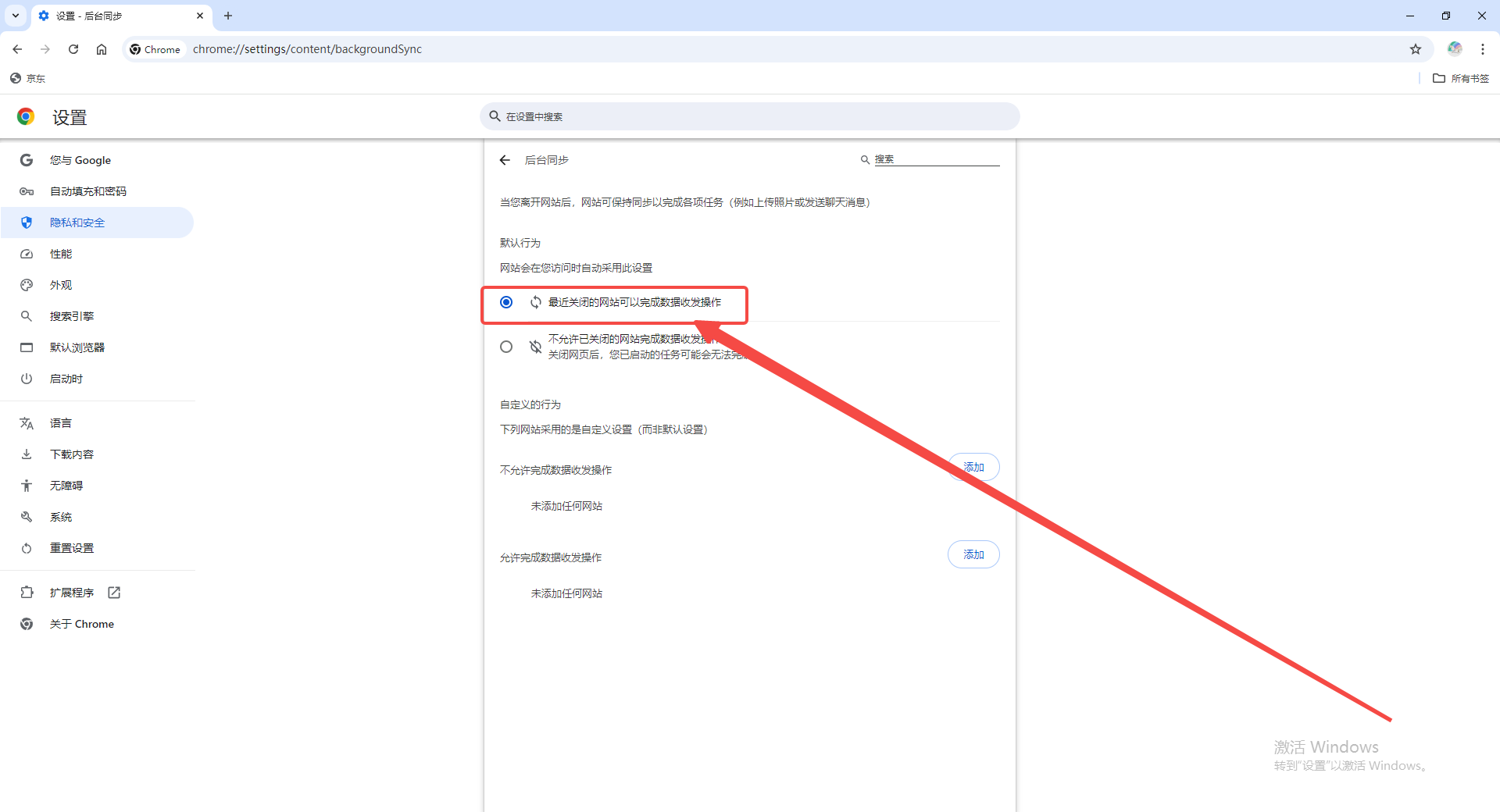Viewport: 1500px width, 812px height.
Task: Open a new tab with plus button
Action: click(228, 16)
